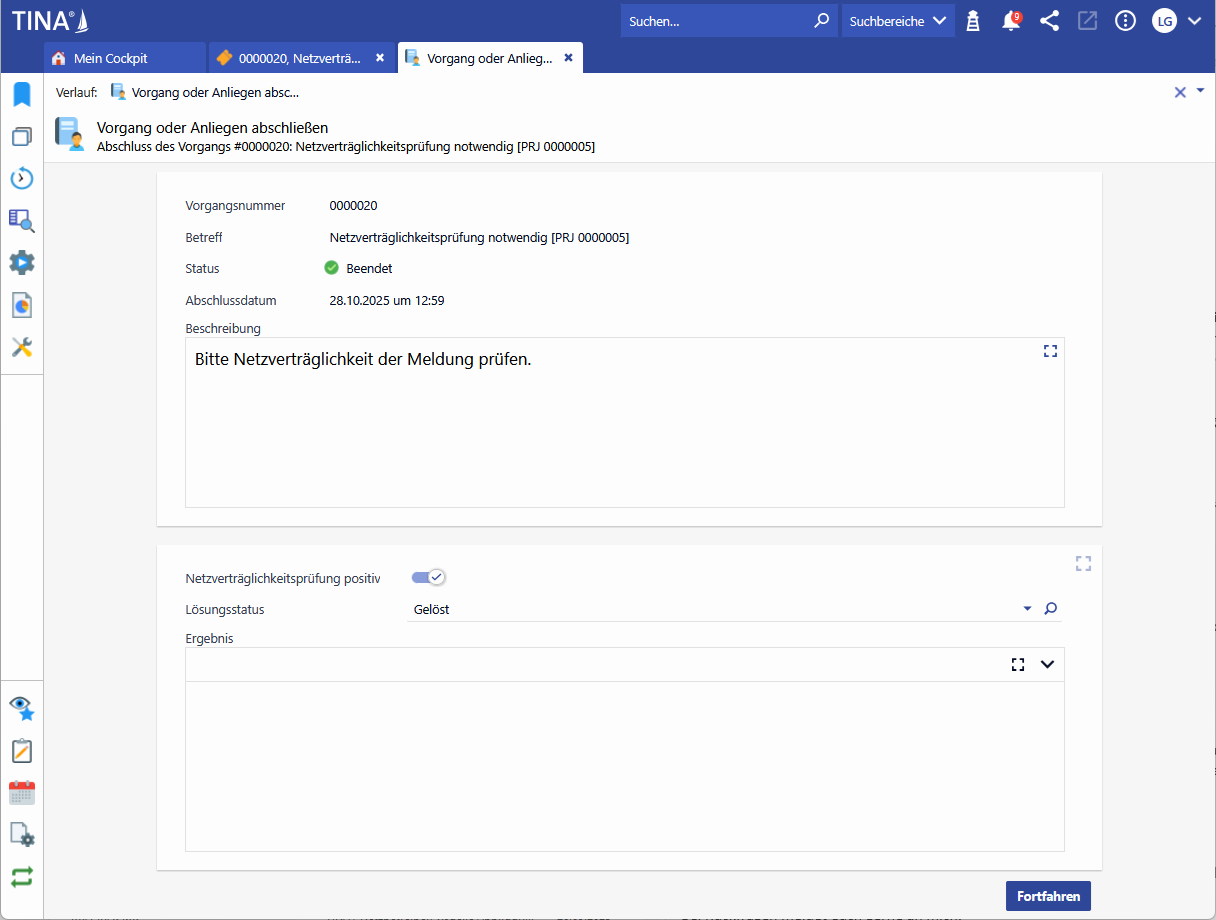Image resolution: width=1216 pixels, height=920 pixels.
Task: Toggle Netzverträglichkeitsprüfung positiv switch
Action: [x=428, y=577]
